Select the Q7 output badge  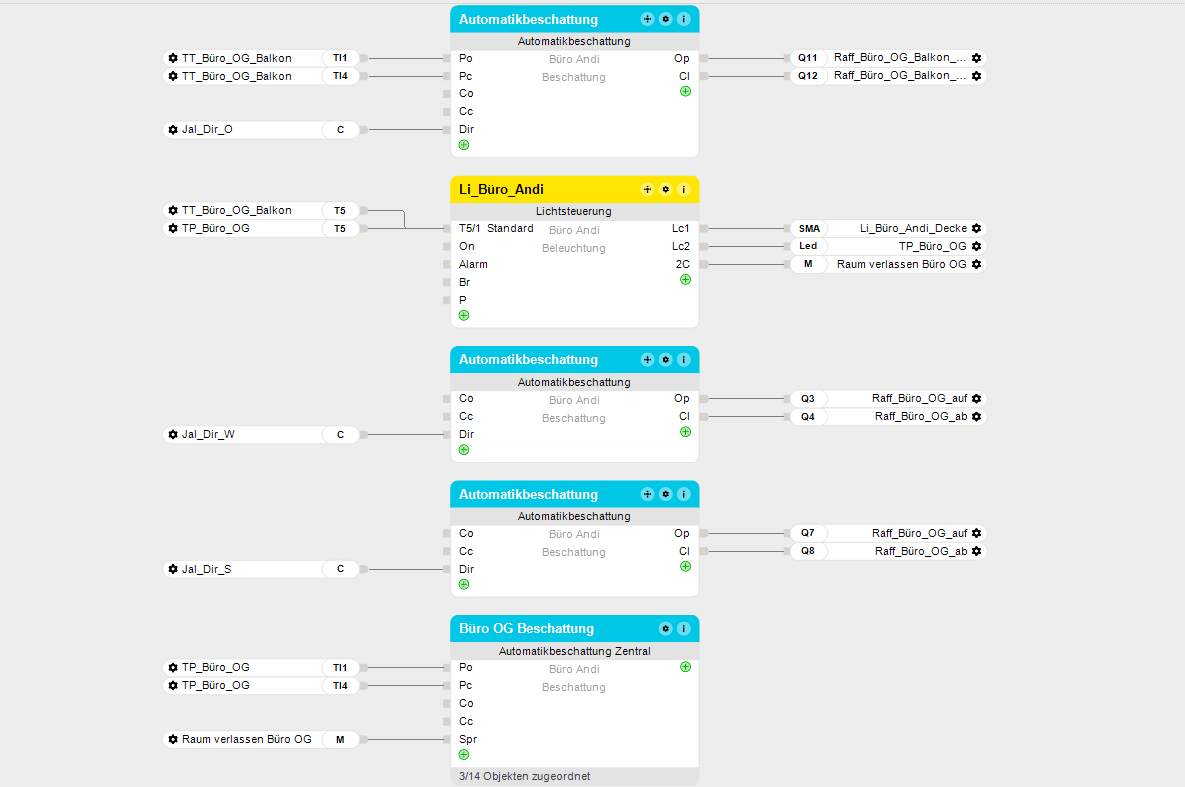coord(808,533)
